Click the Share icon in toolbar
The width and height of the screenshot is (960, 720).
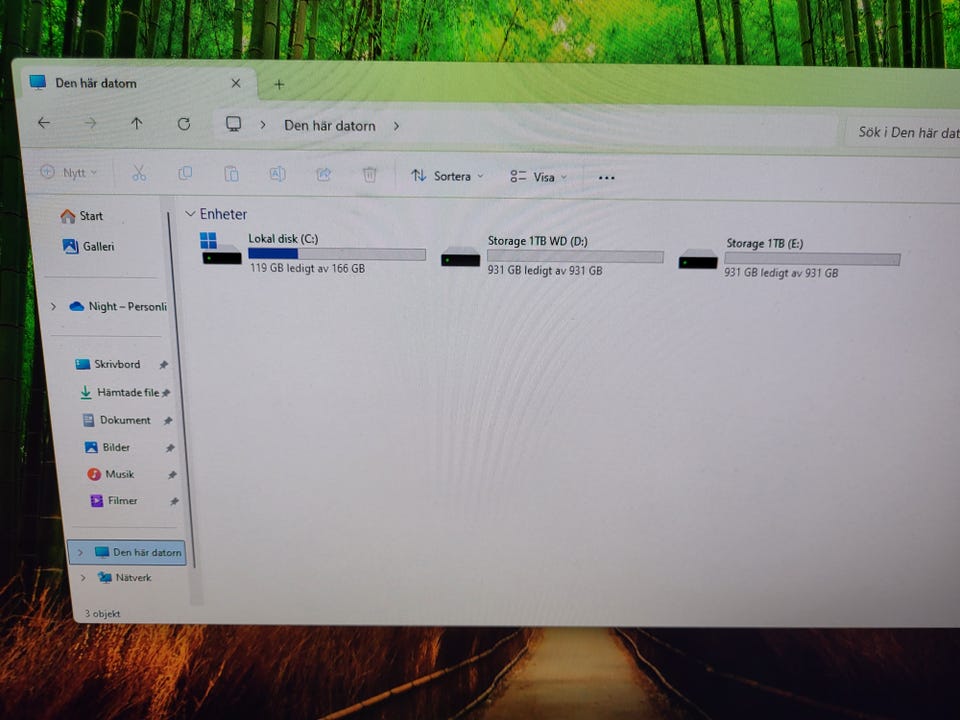(x=323, y=175)
